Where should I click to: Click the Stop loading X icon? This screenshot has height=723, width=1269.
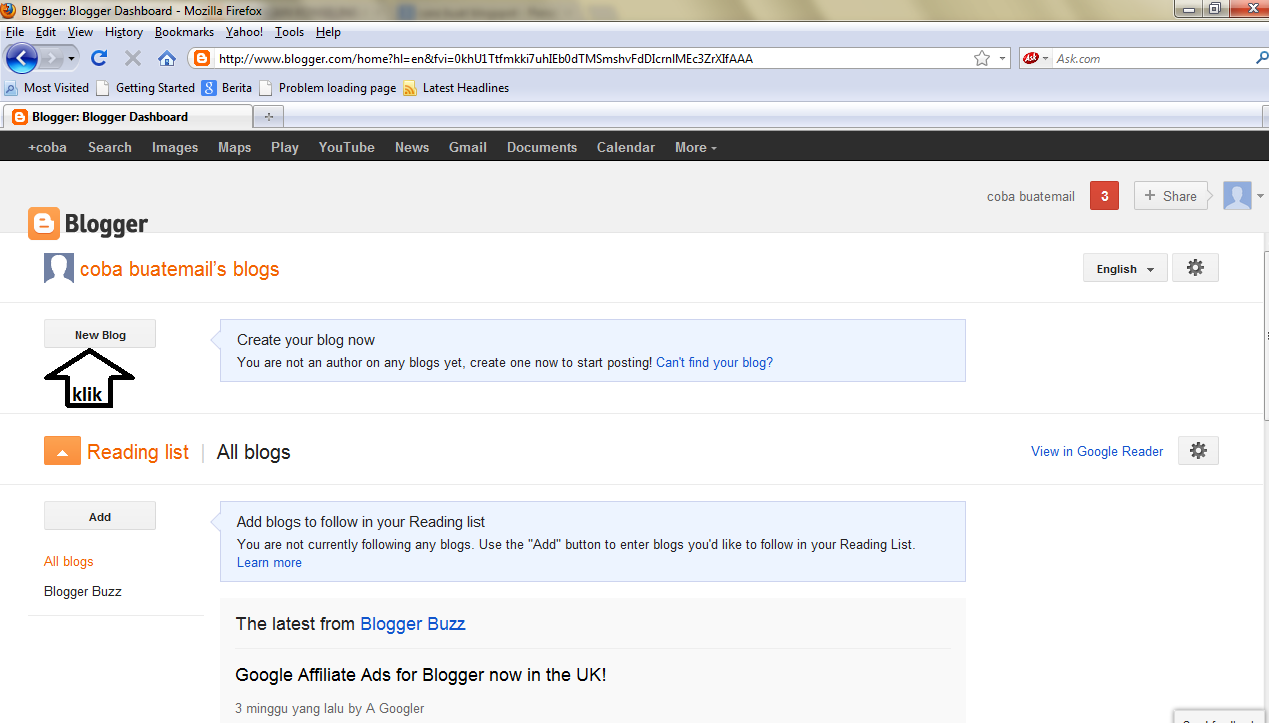tap(133, 58)
